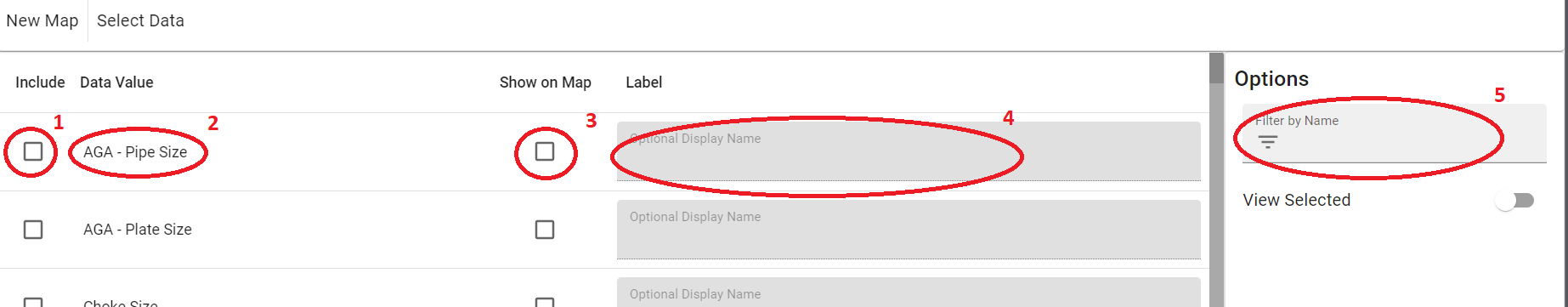Screen dimensions: 1568x307
Task: Select the AGA - Plate Size data value
Action: [x=138, y=230]
